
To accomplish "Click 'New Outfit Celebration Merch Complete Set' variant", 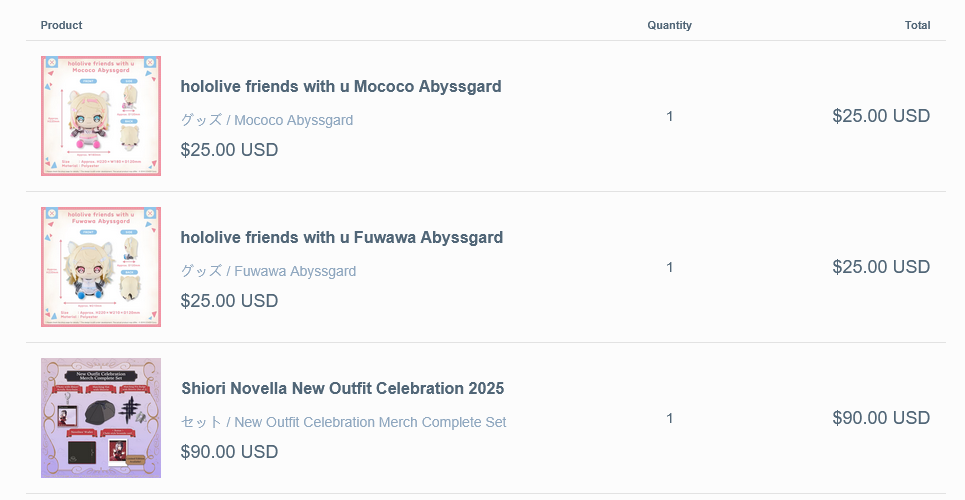I will coord(343,422).
